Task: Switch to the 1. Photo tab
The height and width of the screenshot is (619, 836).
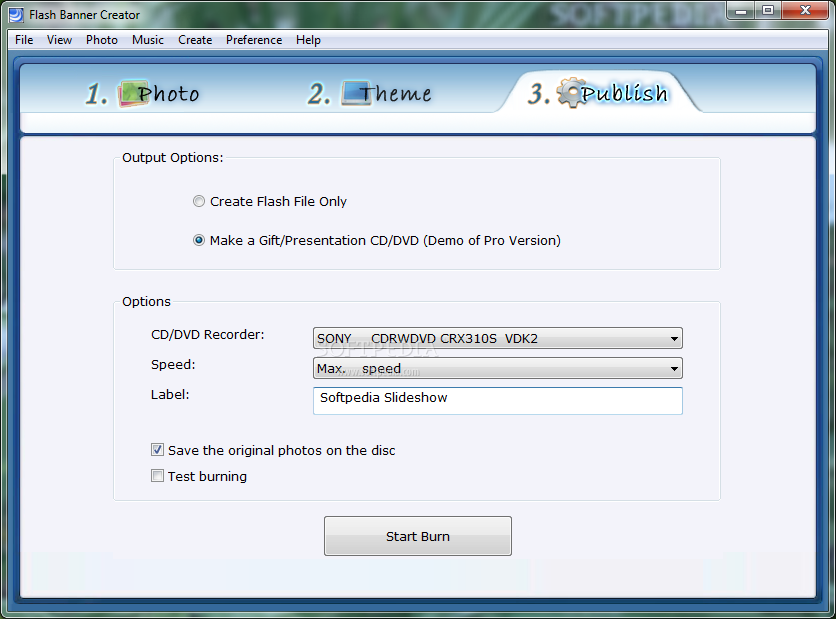Action: pos(142,93)
